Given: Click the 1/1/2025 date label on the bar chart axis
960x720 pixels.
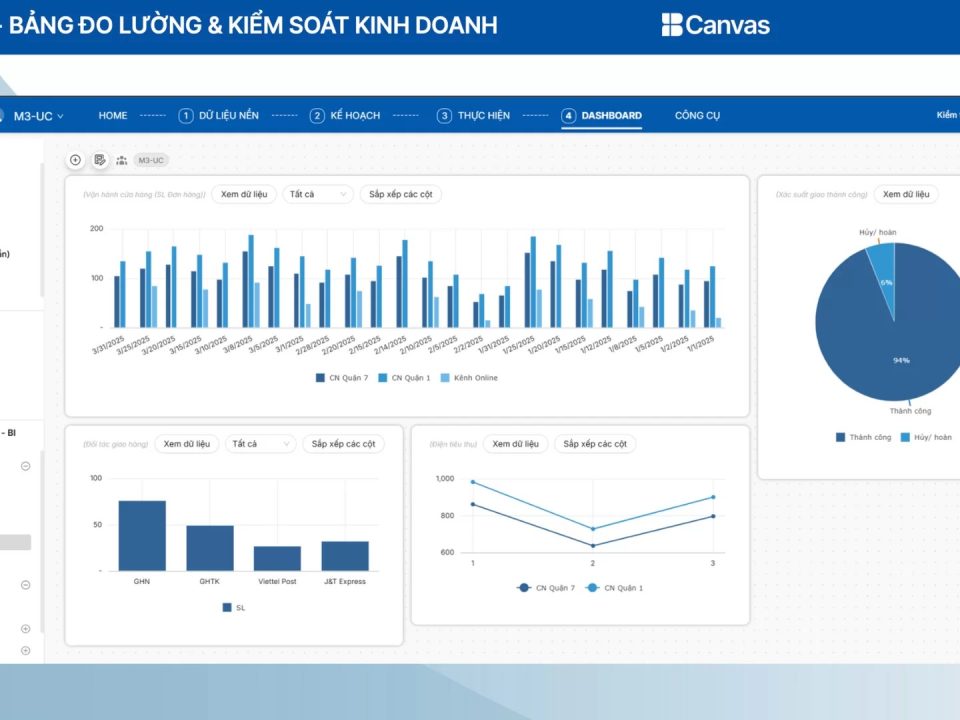Looking at the screenshot, I should pyautogui.click(x=700, y=343).
